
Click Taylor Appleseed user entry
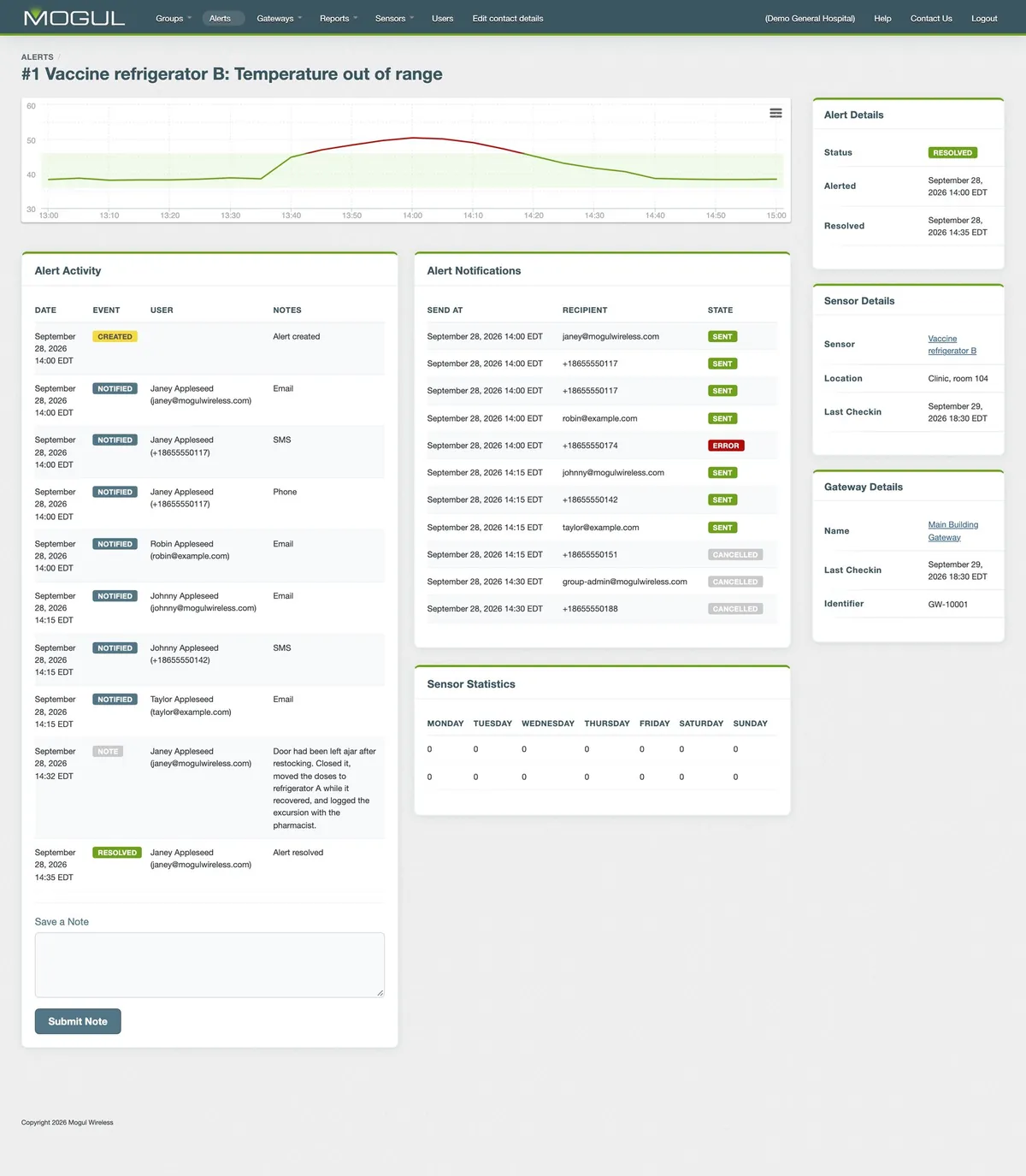click(191, 706)
